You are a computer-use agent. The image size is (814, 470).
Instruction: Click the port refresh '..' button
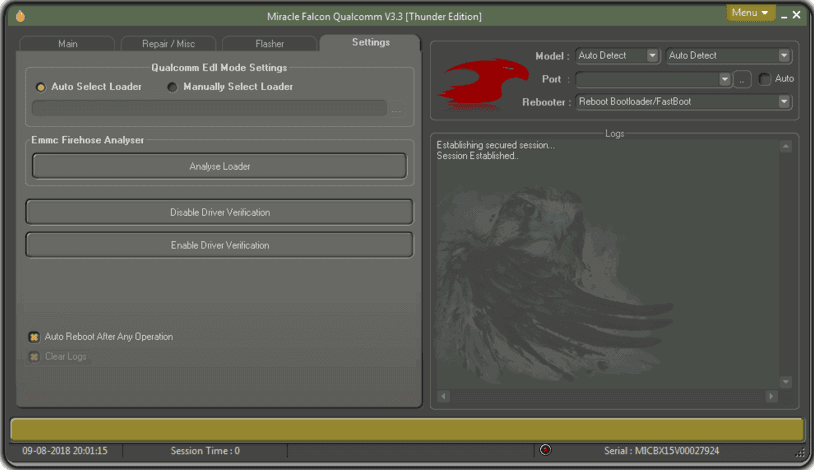coord(742,79)
